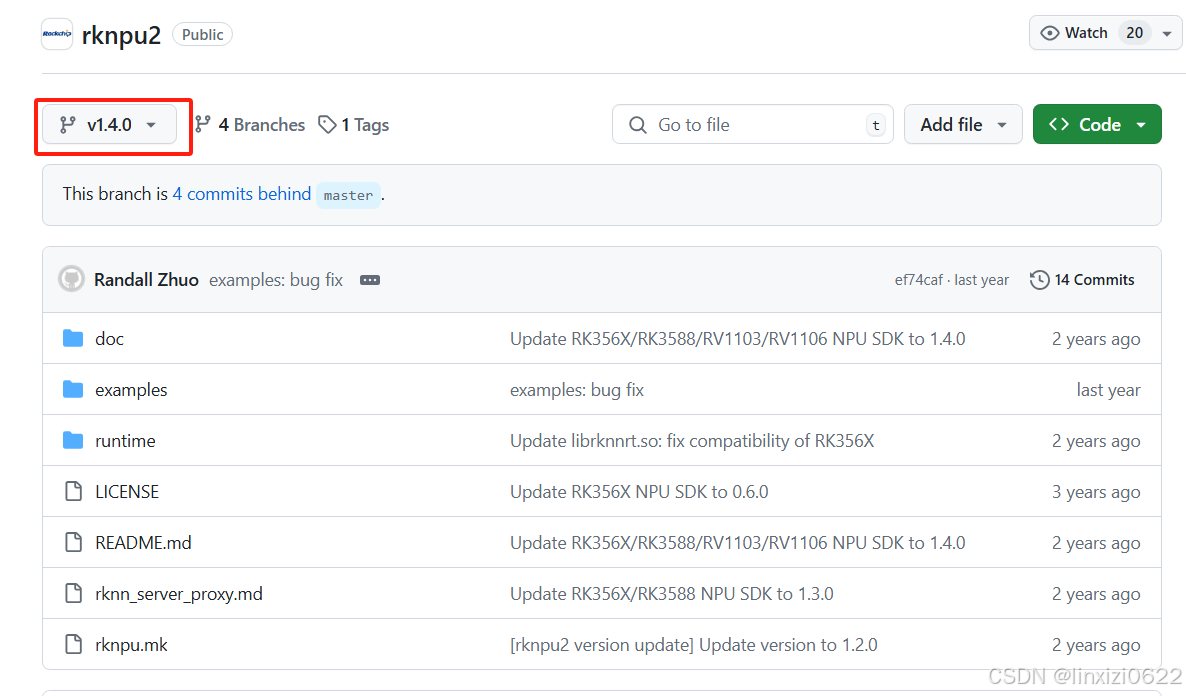Open 'Update RK356X/RK3588 NPU SDK to 1.3.0' commit
1186x696 pixels.
point(672,594)
